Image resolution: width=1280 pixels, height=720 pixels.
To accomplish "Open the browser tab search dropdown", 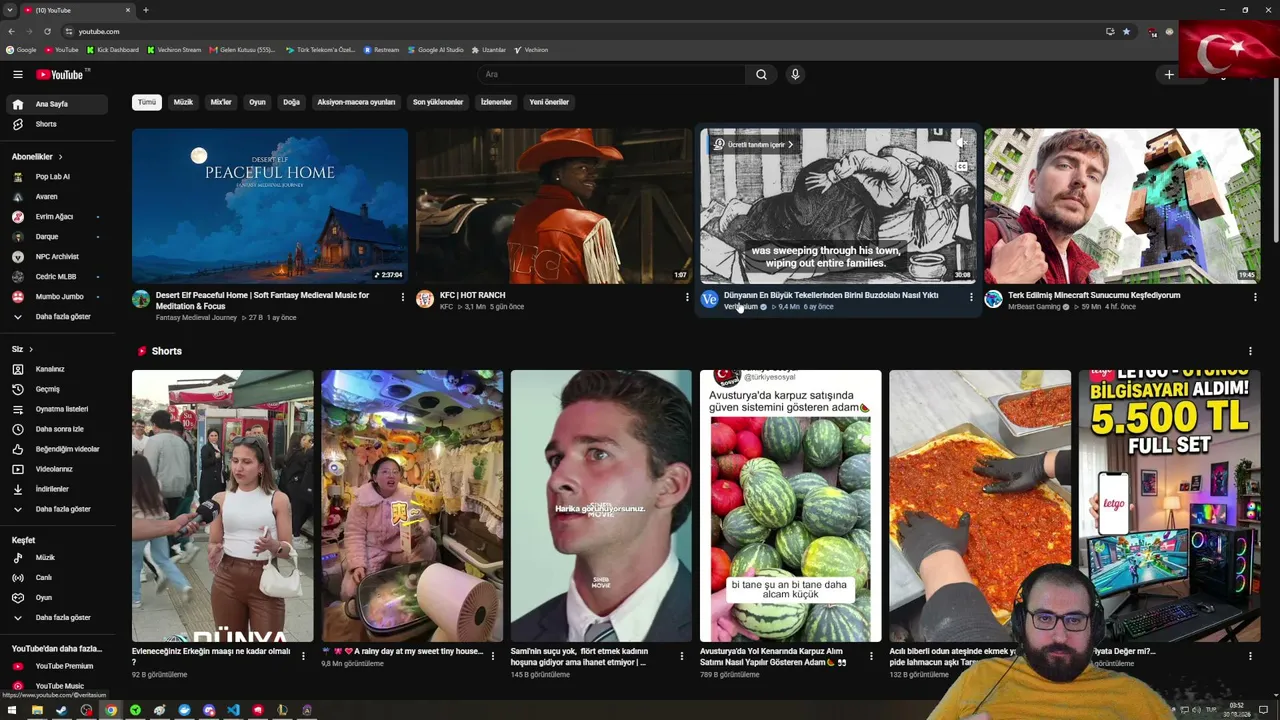I will click(x=11, y=10).
